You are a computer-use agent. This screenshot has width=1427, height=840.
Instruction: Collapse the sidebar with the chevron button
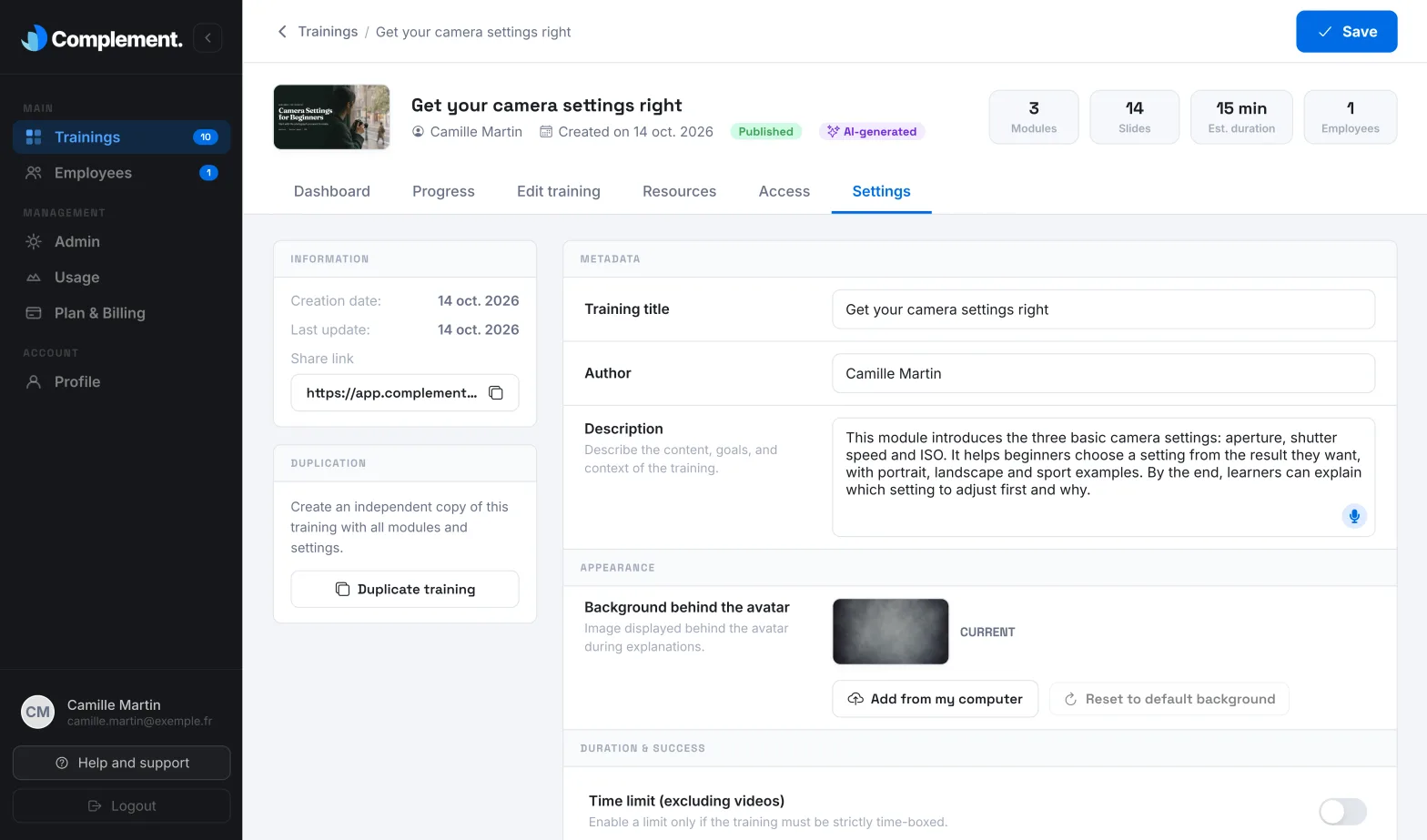point(207,37)
